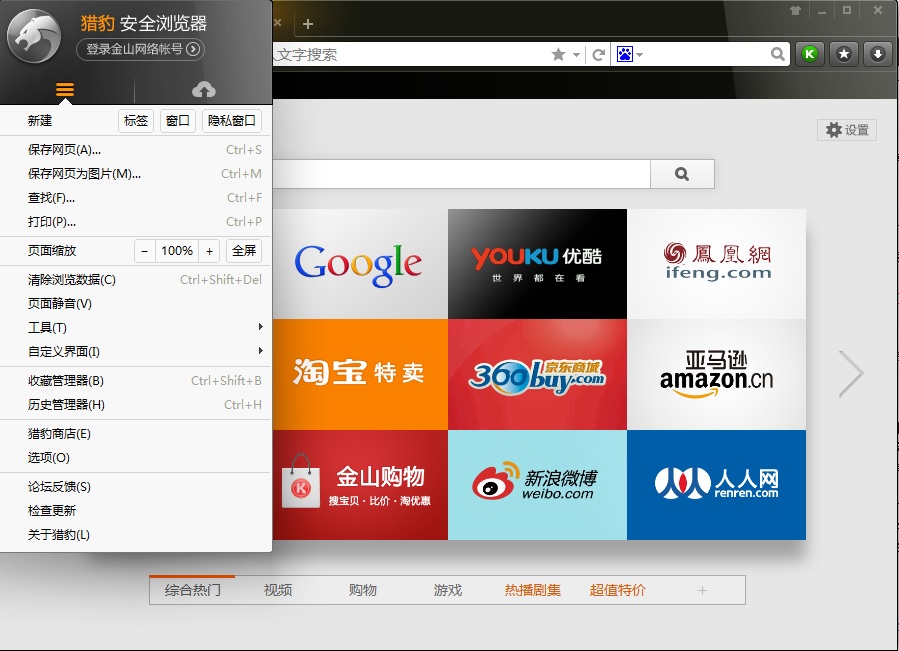
Task: Click the skin shirt icon in title bar
Action: click(x=795, y=11)
